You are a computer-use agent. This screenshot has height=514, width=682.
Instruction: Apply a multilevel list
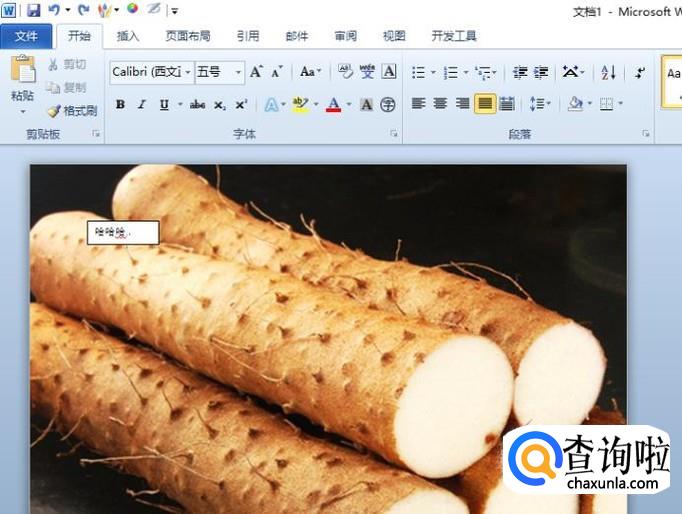click(x=483, y=72)
